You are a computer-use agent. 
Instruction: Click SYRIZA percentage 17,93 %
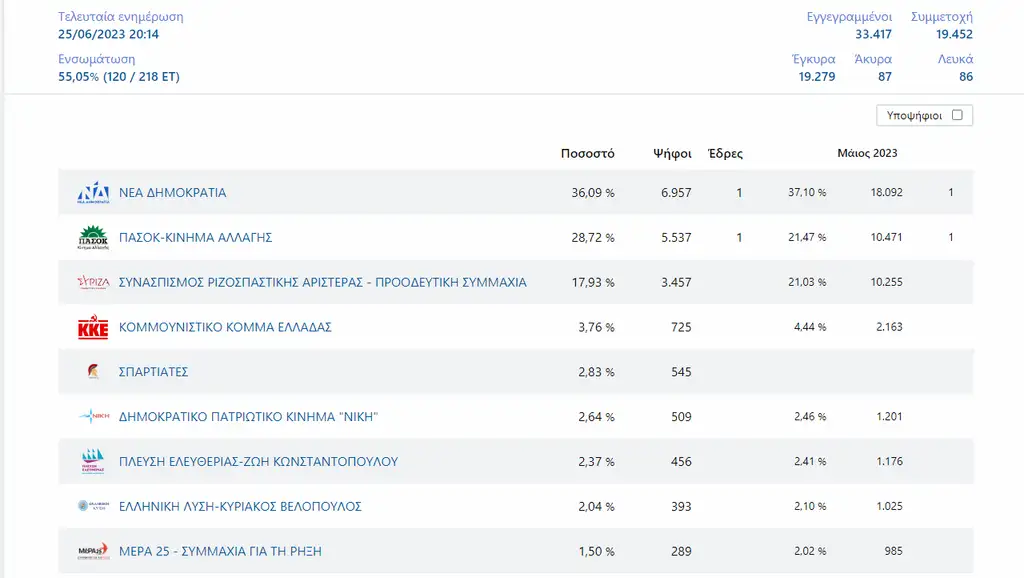click(593, 282)
